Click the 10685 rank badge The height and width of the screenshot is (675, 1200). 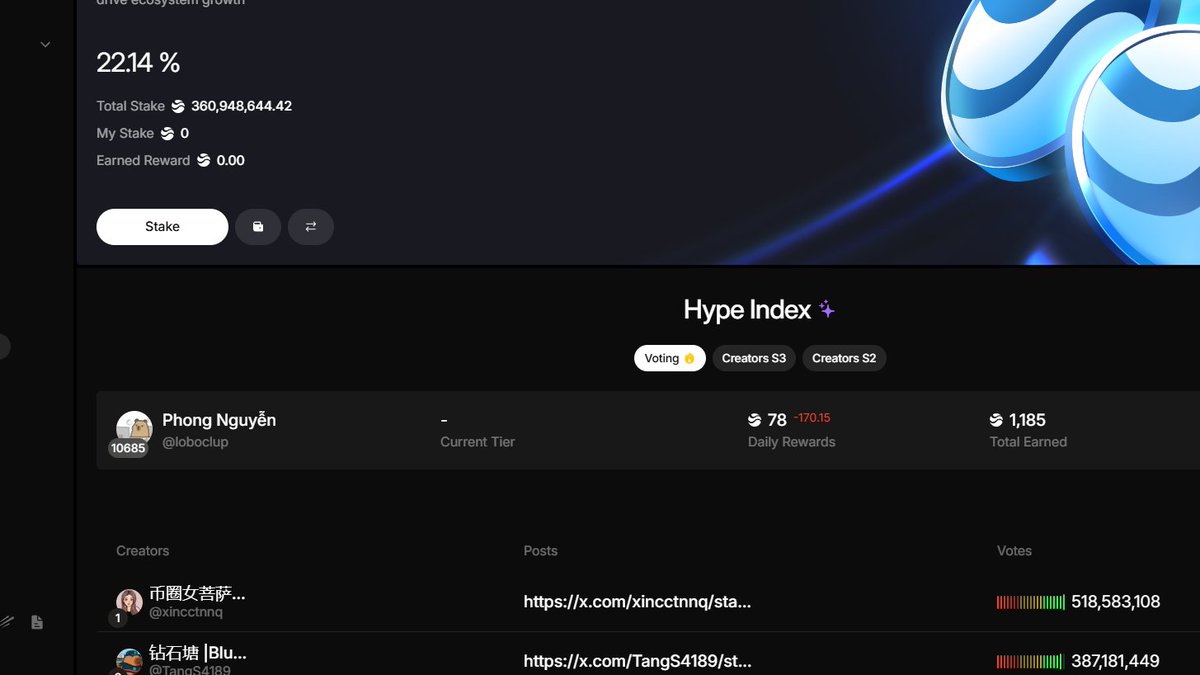pyautogui.click(x=128, y=448)
